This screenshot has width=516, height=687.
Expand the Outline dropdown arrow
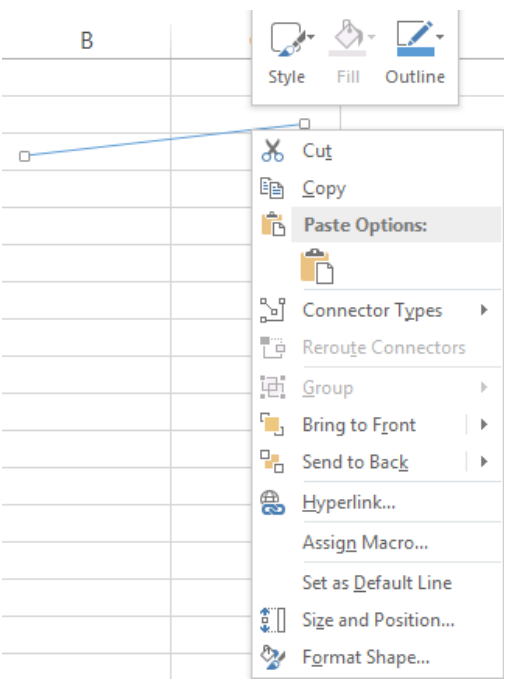[440, 37]
